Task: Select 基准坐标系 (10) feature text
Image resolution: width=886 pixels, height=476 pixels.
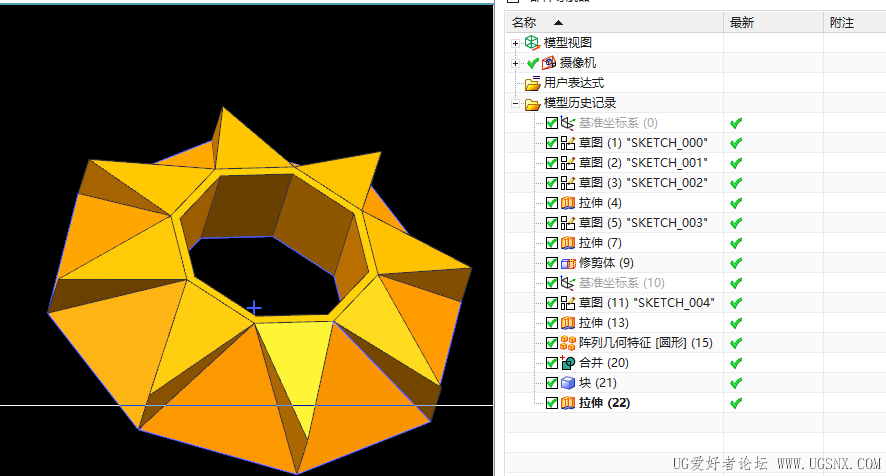Action: 622,283
